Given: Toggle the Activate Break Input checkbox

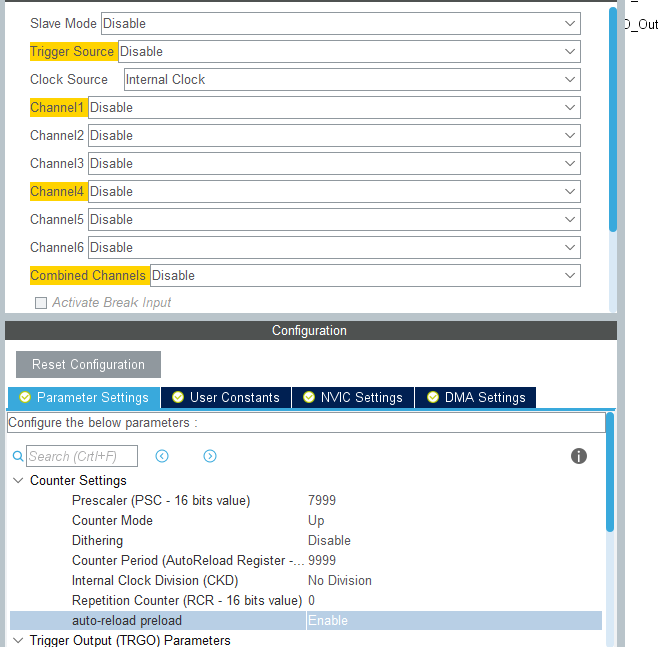Looking at the screenshot, I should (41, 303).
